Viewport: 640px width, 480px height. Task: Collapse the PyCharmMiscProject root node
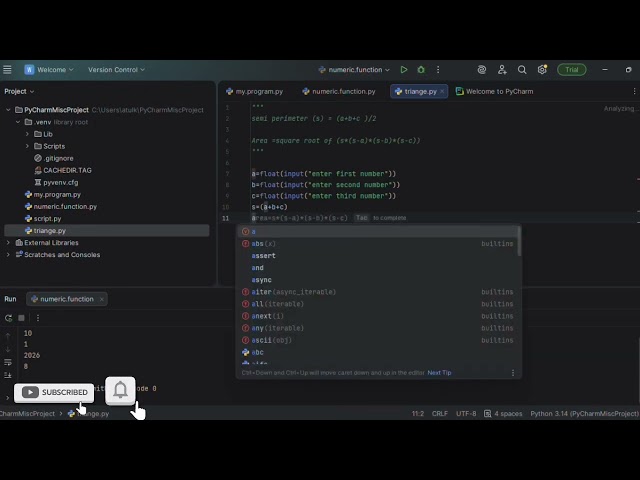(x=8, y=110)
